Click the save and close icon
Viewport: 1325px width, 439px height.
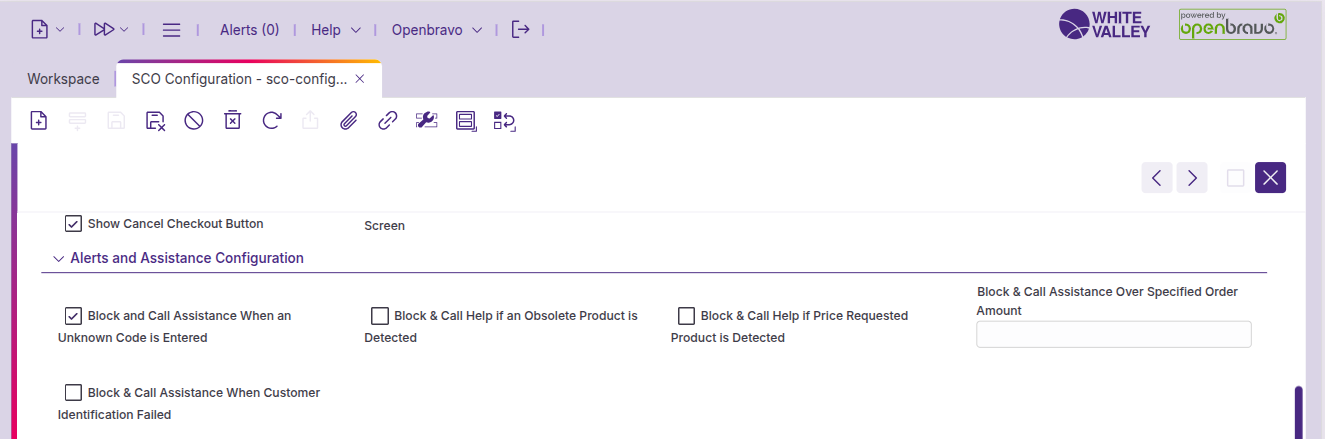(x=155, y=121)
